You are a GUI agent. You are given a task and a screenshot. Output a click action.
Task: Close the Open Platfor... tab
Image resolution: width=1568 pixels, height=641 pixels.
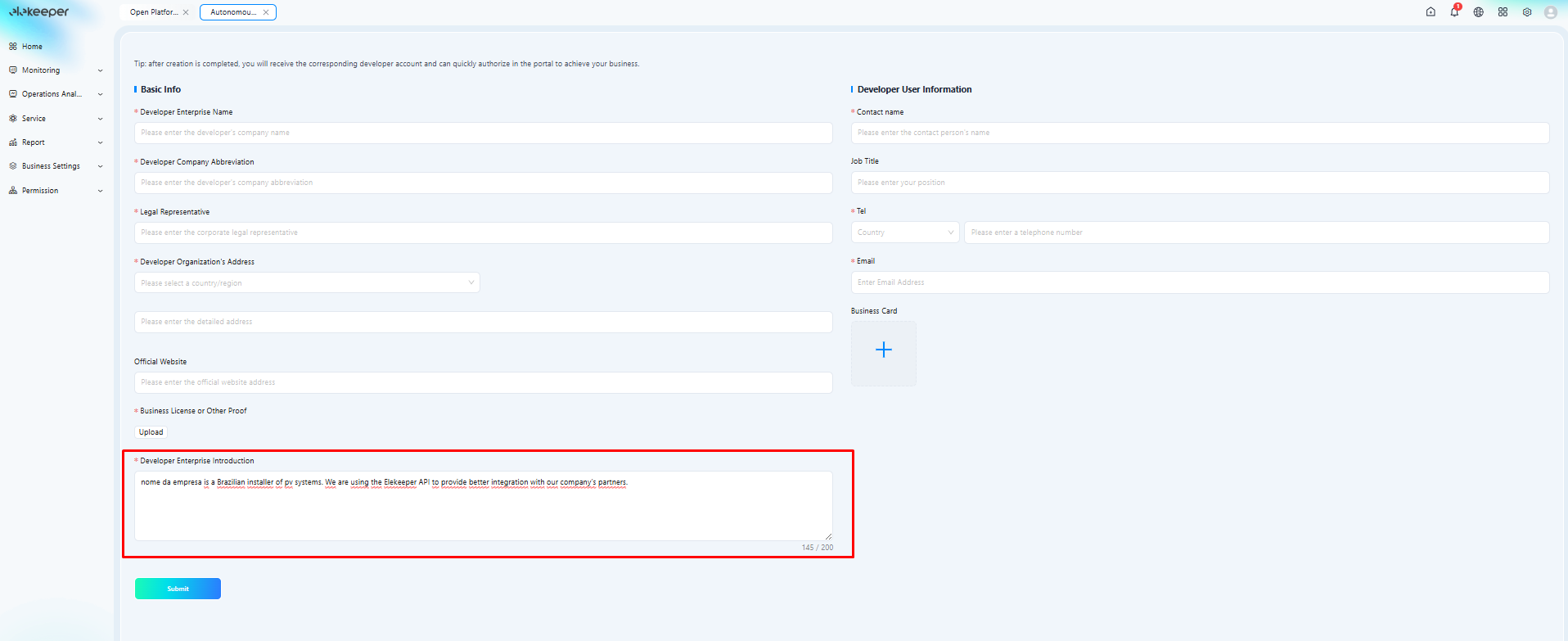[x=186, y=12]
